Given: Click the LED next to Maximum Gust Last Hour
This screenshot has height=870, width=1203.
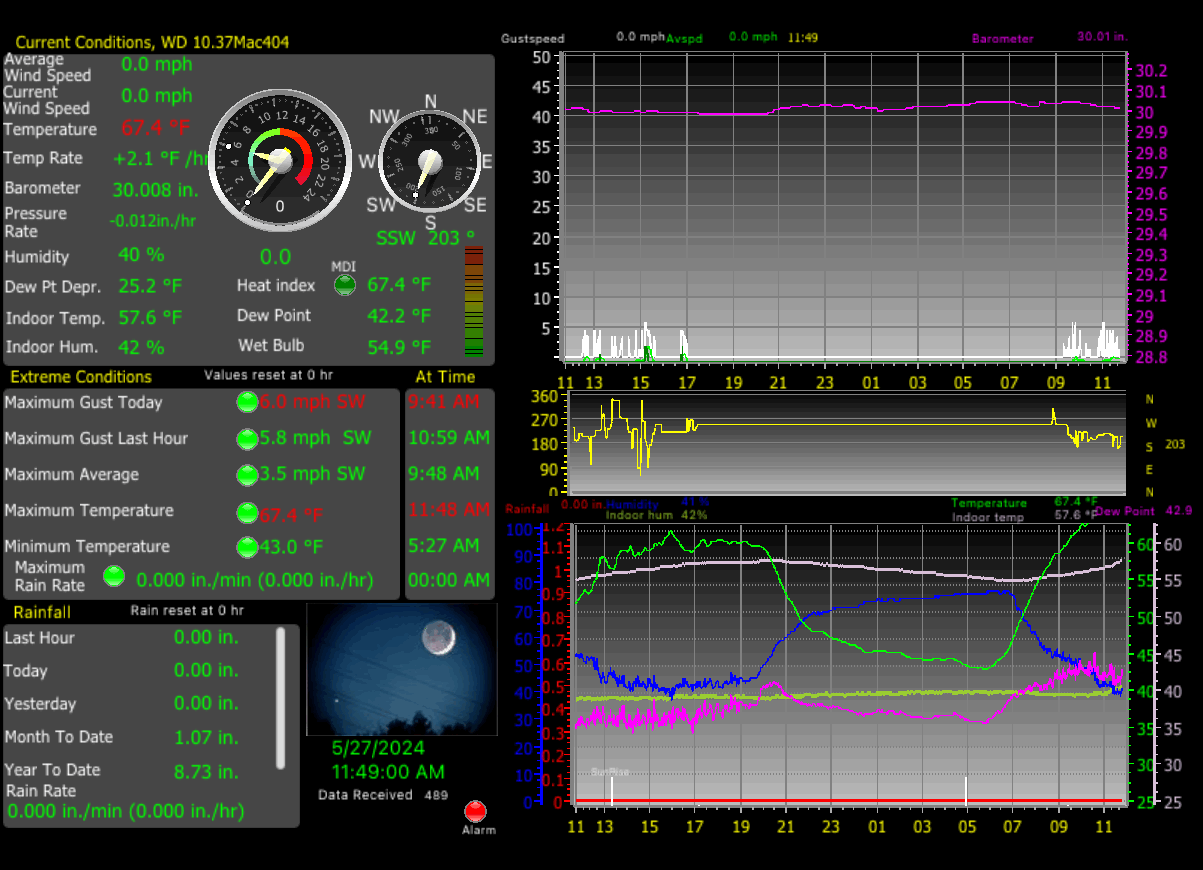Looking at the screenshot, I should [246, 438].
